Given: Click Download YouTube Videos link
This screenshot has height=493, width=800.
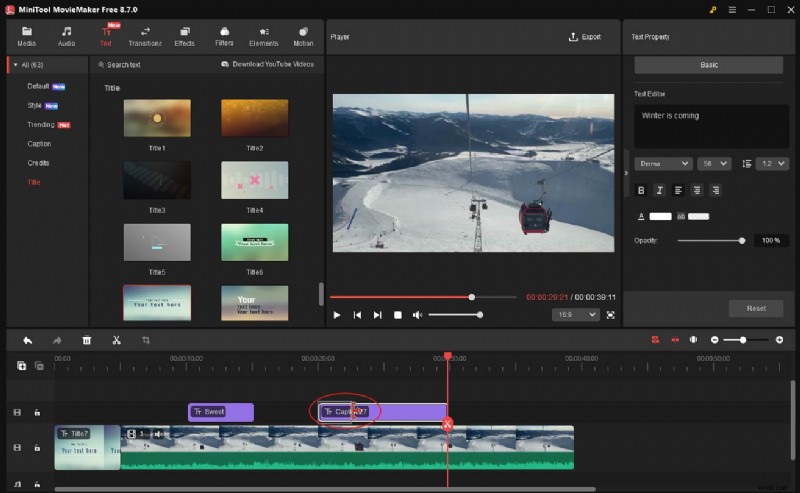Looking at the screenshot, I should 268,64.
